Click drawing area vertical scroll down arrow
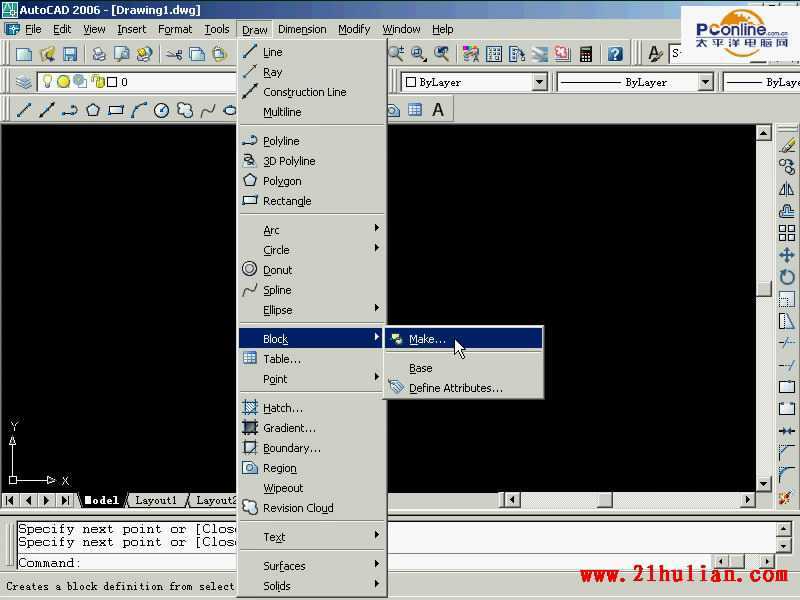The height and width of the screenshot is (600, 800). tap(763, 483)
